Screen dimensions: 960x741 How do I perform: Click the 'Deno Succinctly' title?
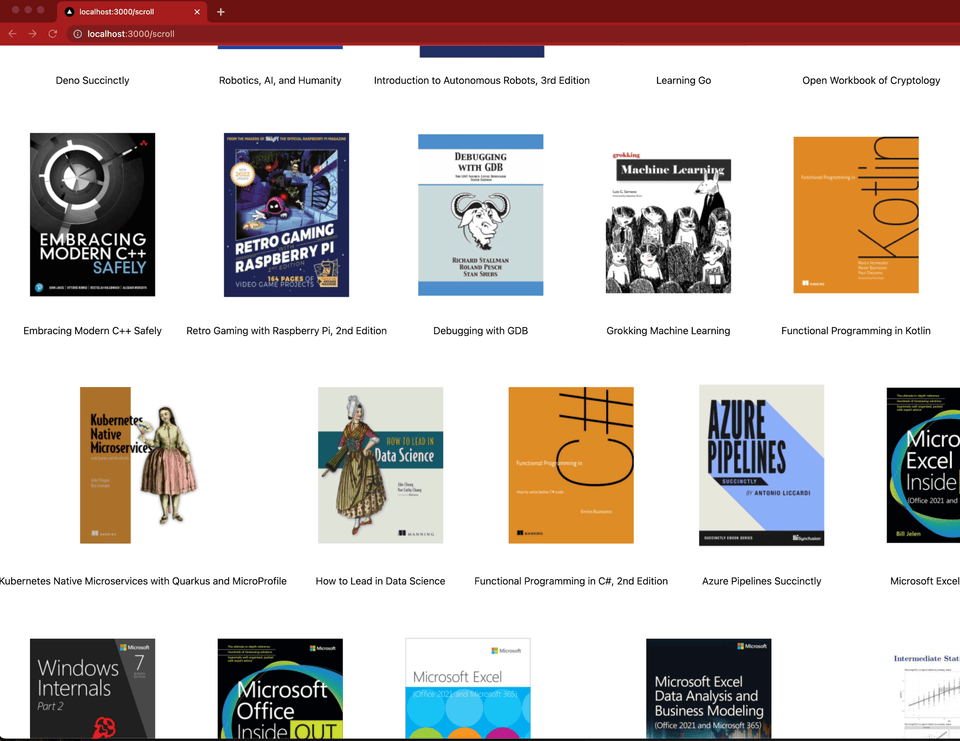coord(92,80)
